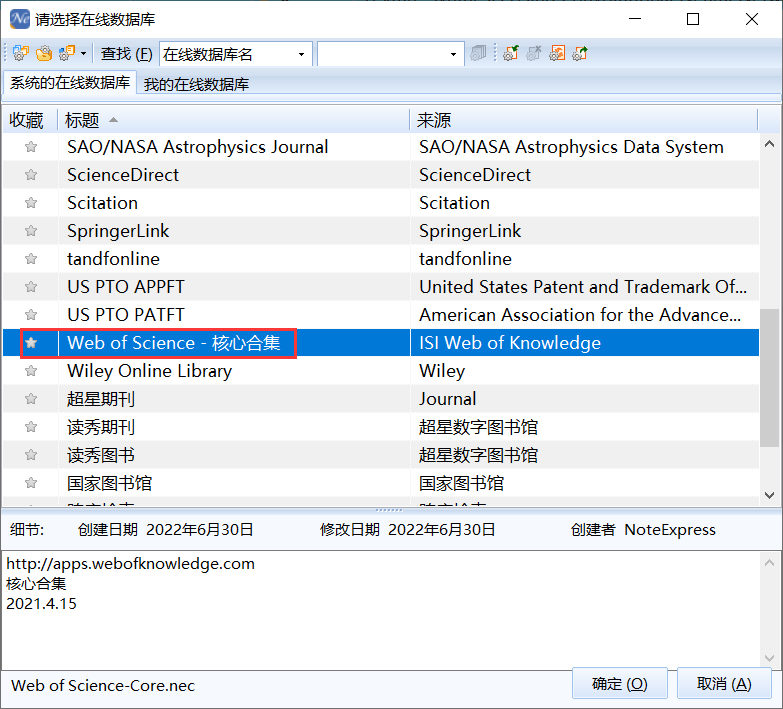
Task: Click the database list scroll up arrow
Action: tap(770, 144)
